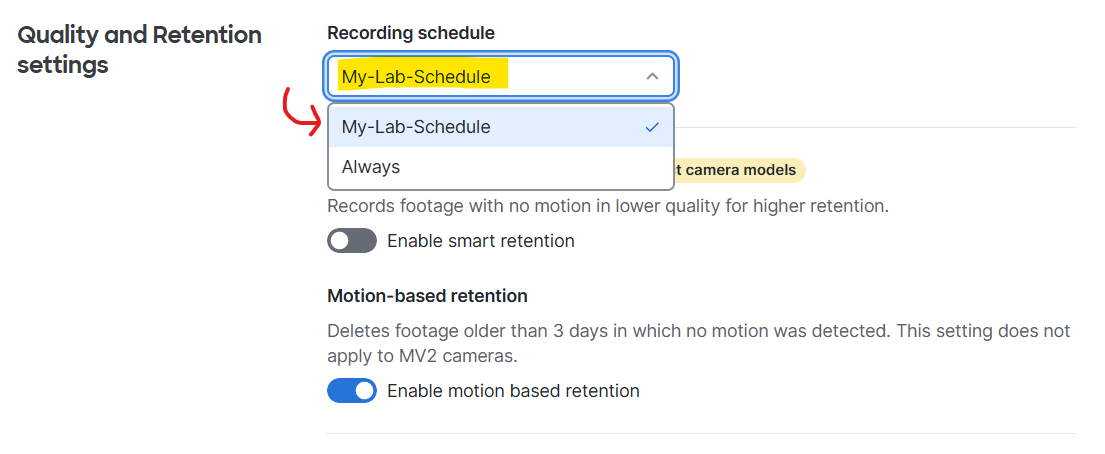The image size is (1105, 454).
Task: Click the "Recording schedule" field label
Action: point(411,33)
